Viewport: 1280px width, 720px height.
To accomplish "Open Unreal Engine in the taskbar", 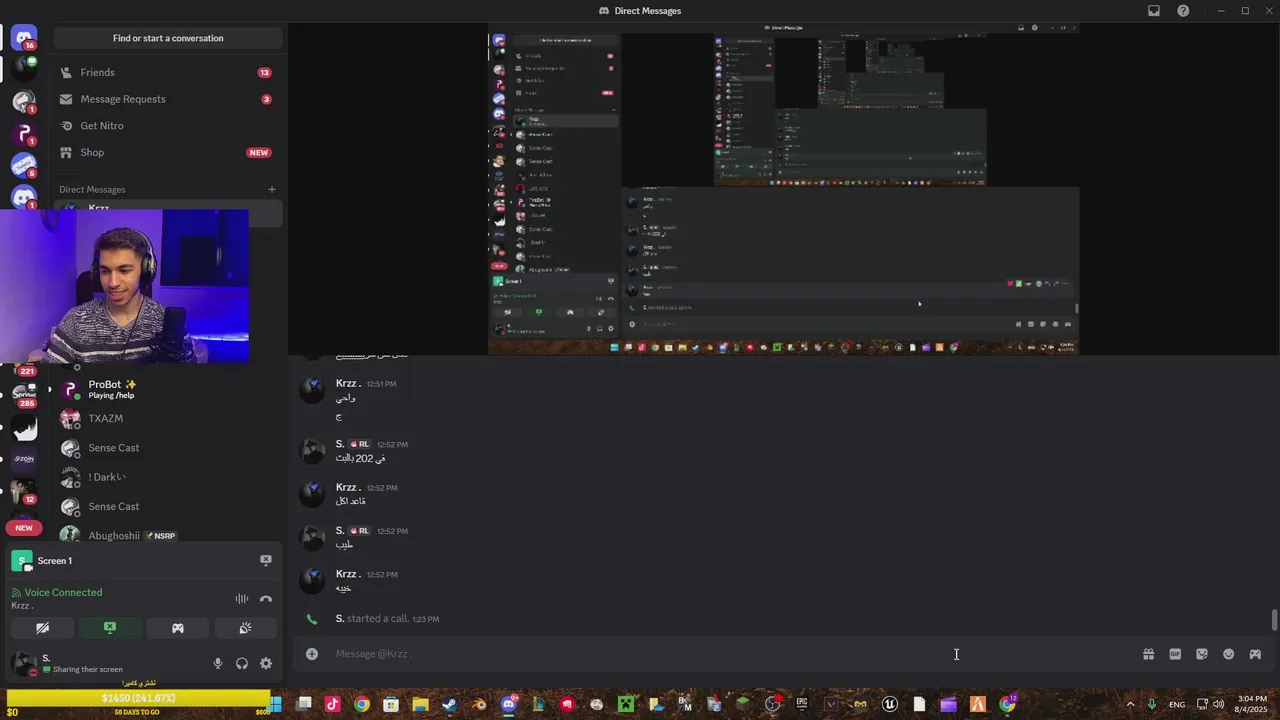I will pos(890,704).
